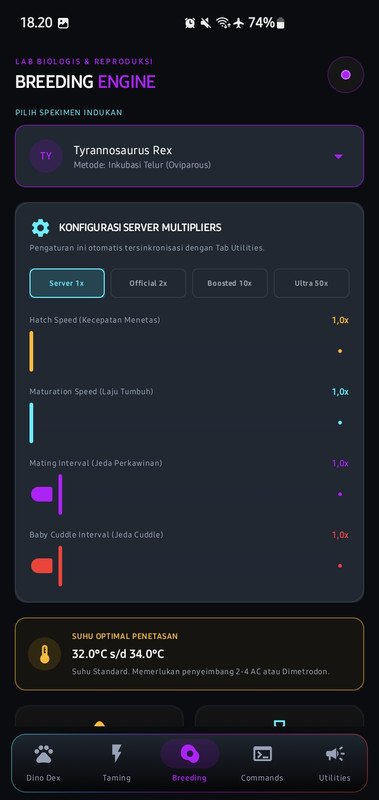Click the Baby Cuddle Interval label

pos(96,535)
